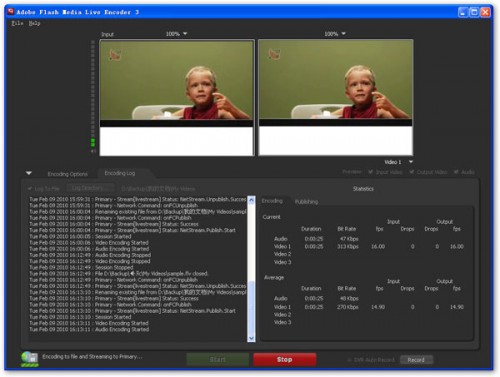This screenshot has width=500, height=377.
Task: Maximize the Flash Media Live Encoder window
Action: click(x=474, y=12)
